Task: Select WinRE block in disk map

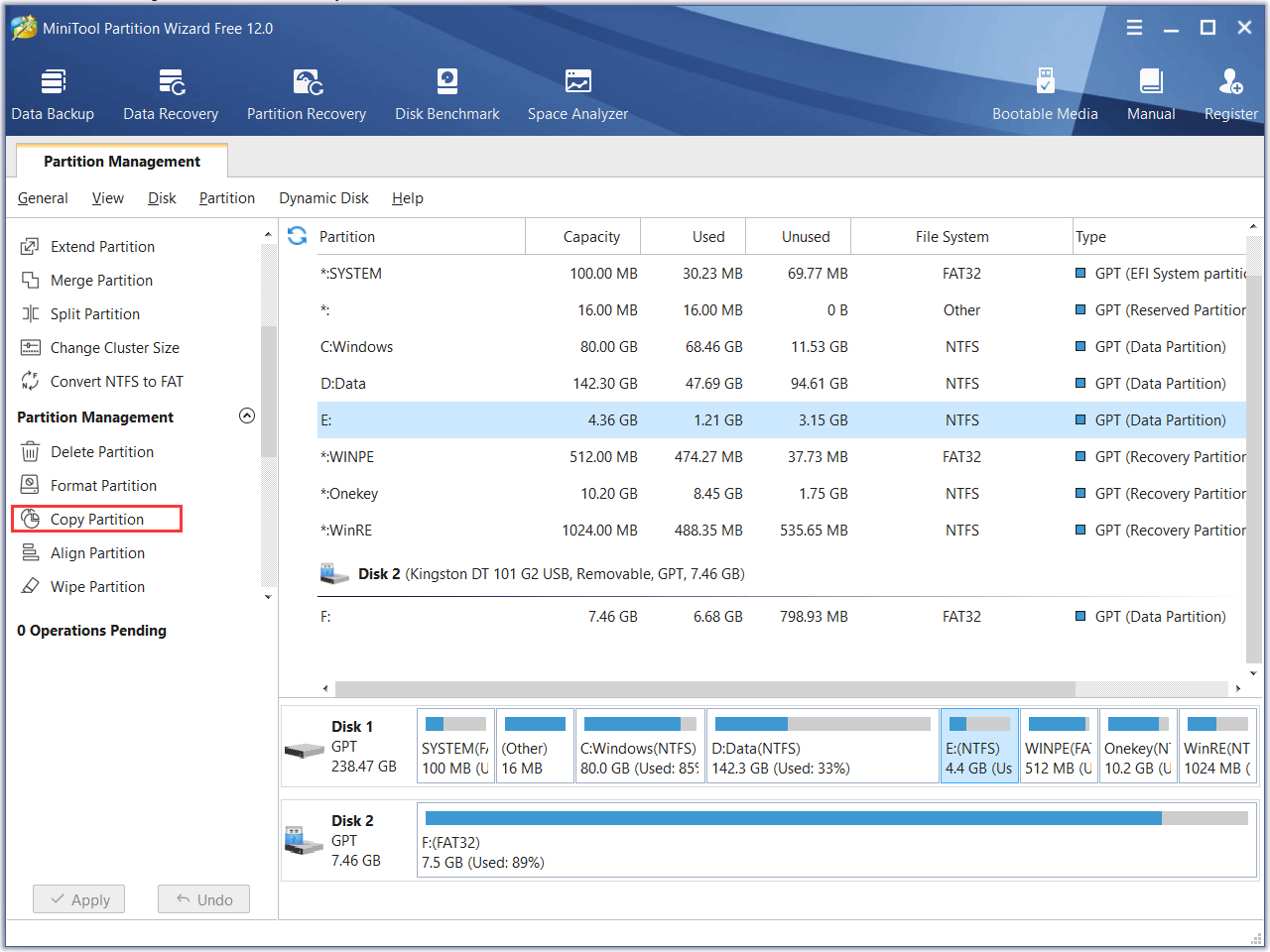Action: [x=1217, y=746]
